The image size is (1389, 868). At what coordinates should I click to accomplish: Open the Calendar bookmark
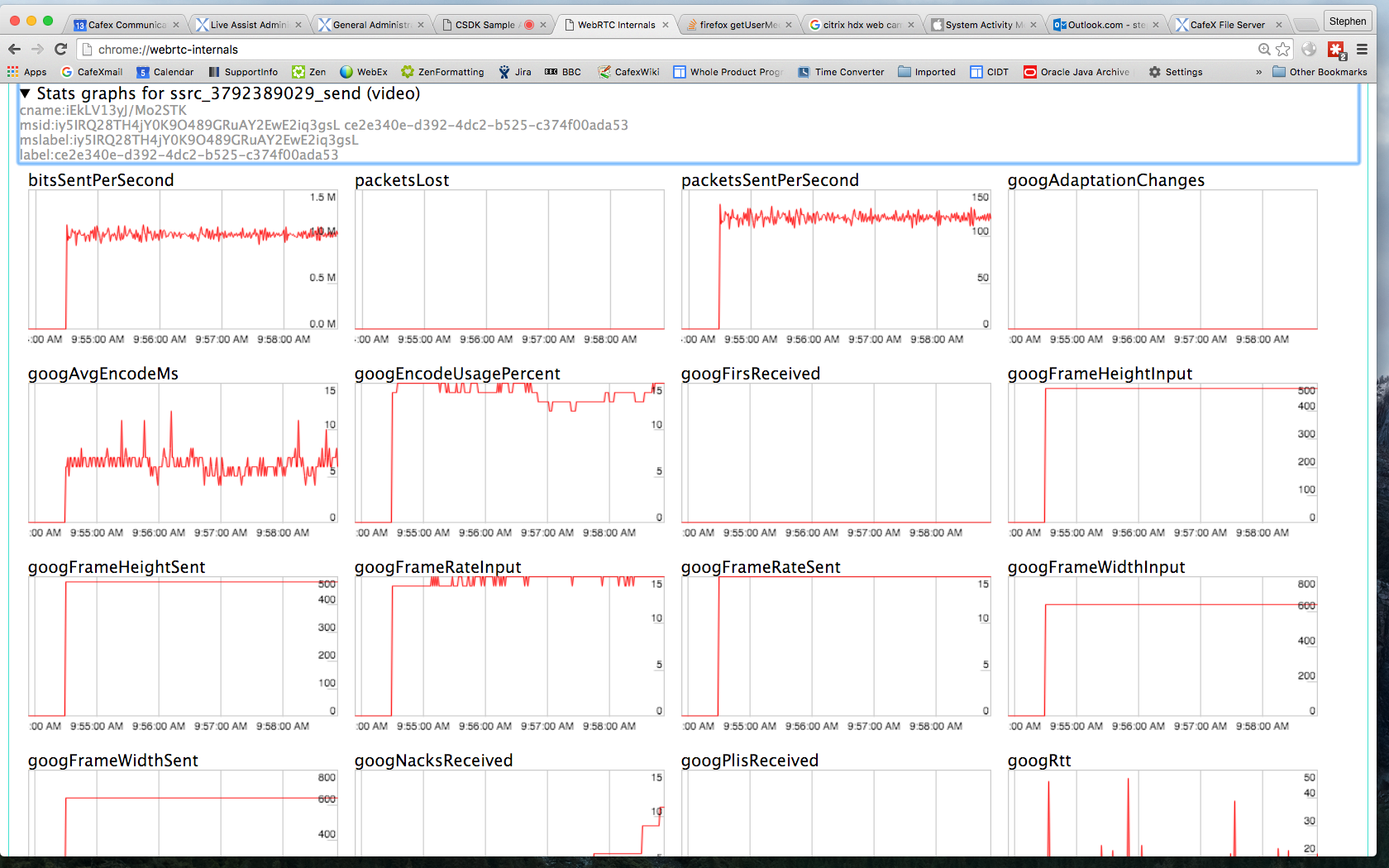pos(165,72)
